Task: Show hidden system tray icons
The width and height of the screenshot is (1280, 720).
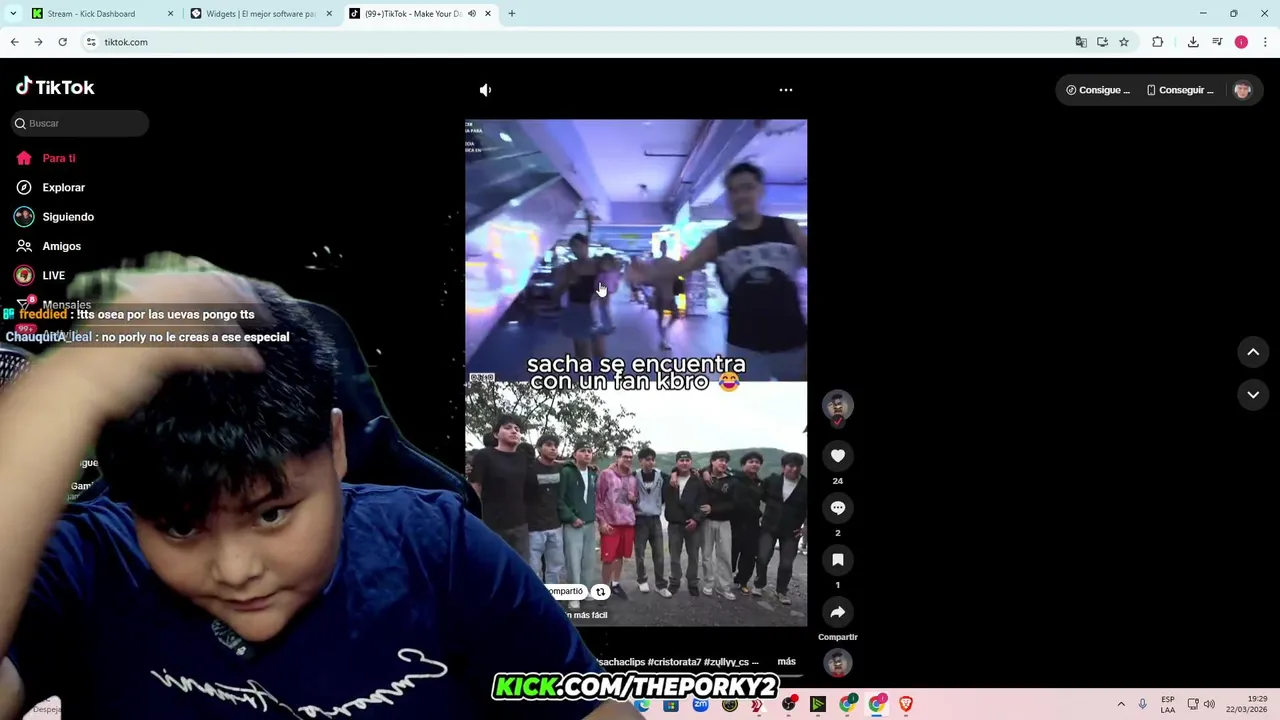Action: [x=1121, y=704]
